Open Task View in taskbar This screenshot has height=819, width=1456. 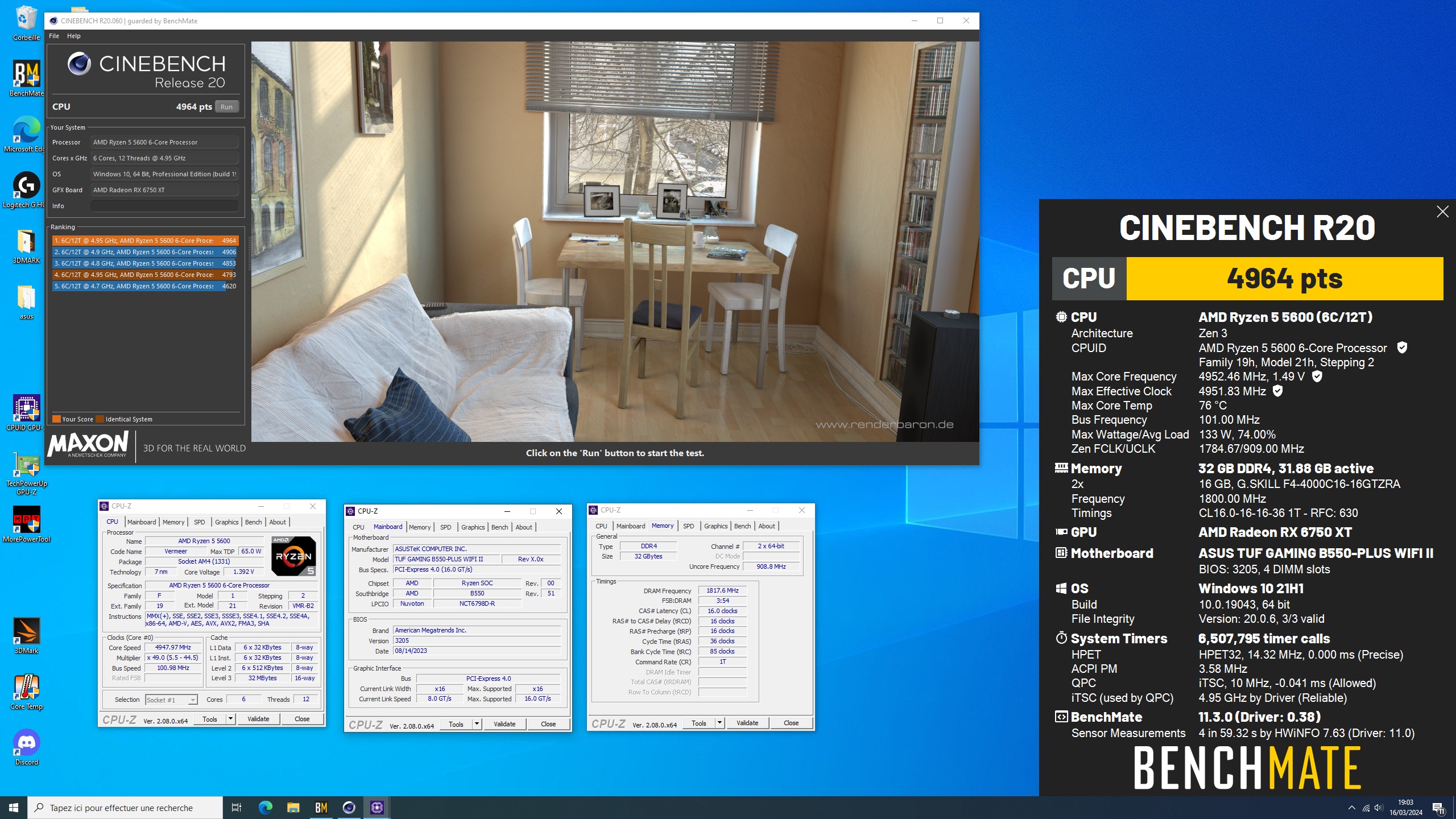237,808
